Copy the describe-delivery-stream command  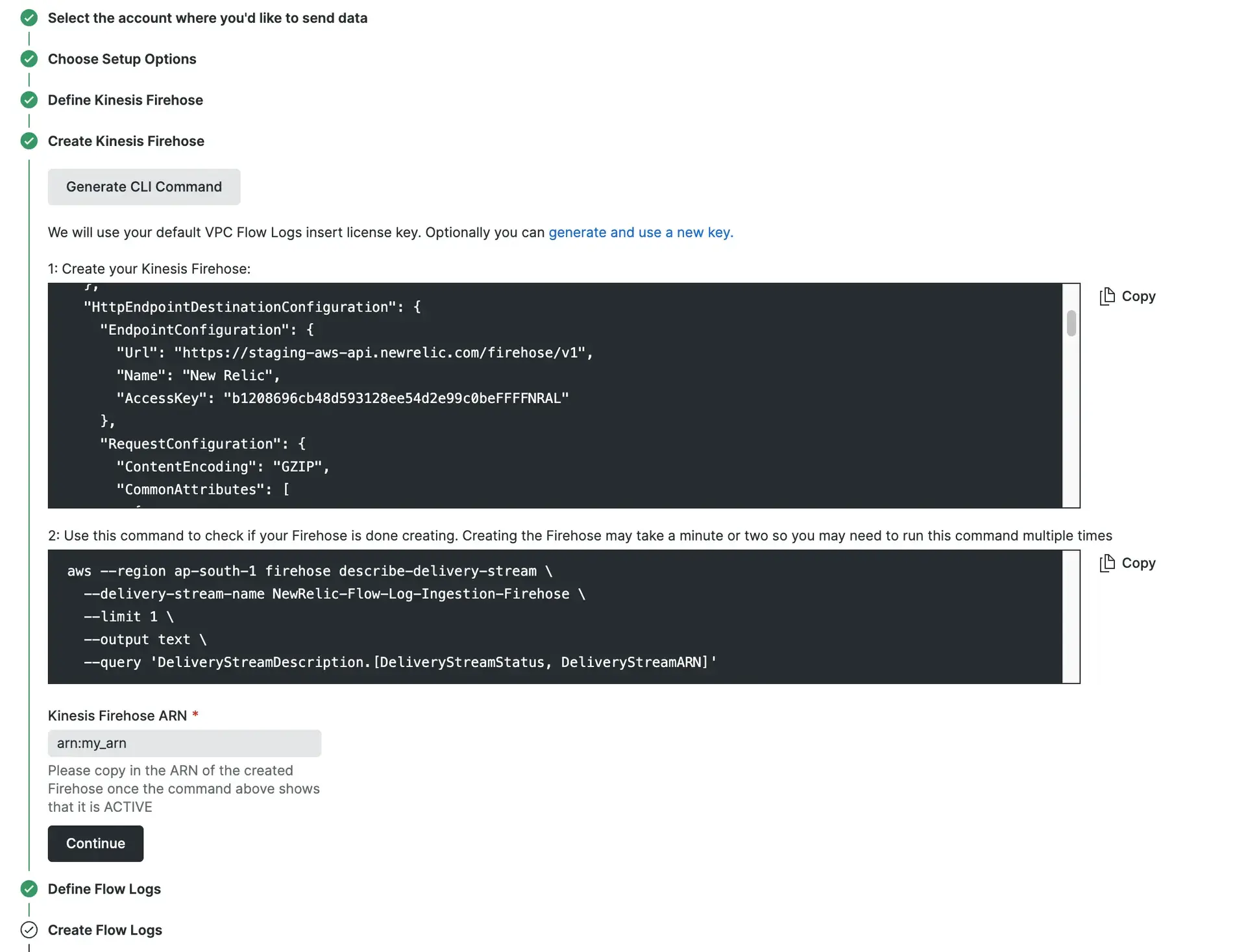(1128, 563)
